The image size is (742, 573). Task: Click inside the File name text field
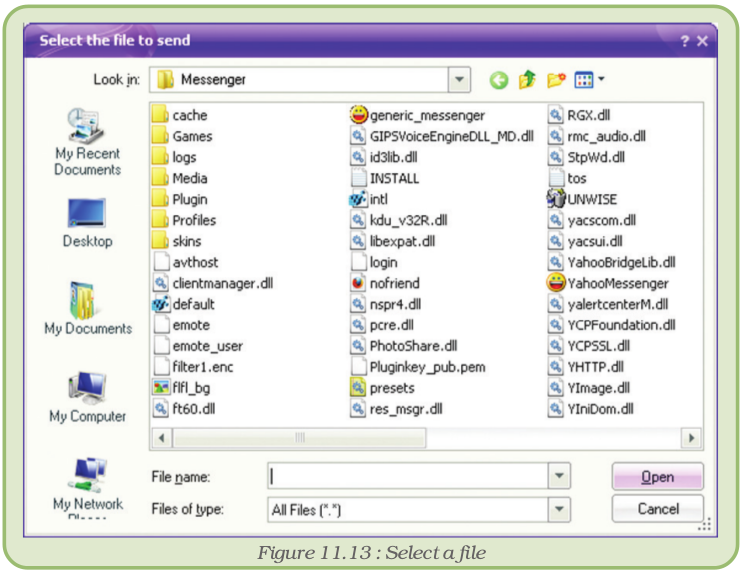408,477
